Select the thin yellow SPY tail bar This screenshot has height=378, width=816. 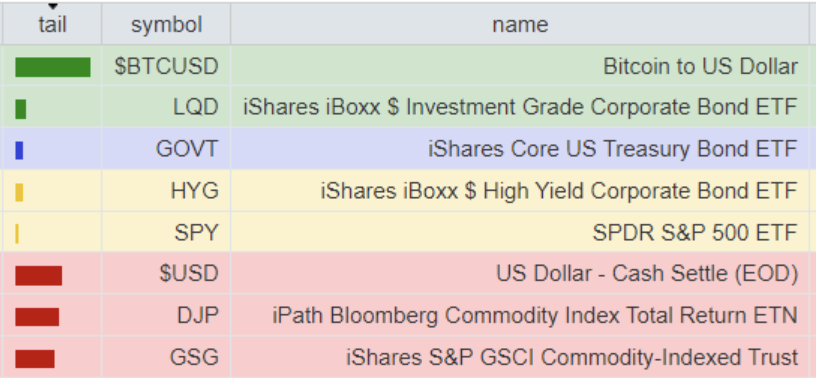coord(17,233)
